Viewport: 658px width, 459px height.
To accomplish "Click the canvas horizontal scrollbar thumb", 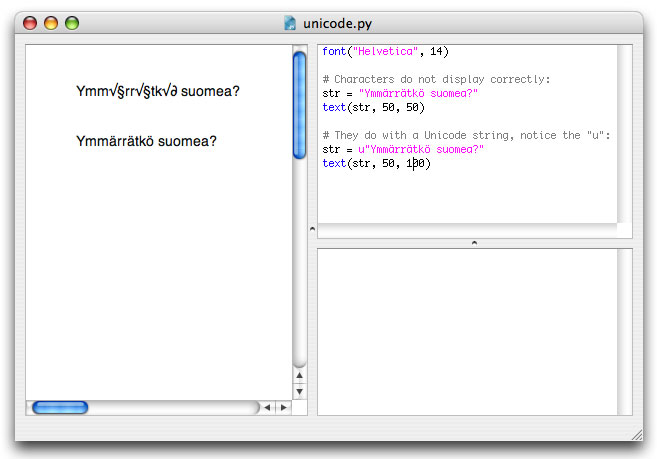I will click(60, 407).
